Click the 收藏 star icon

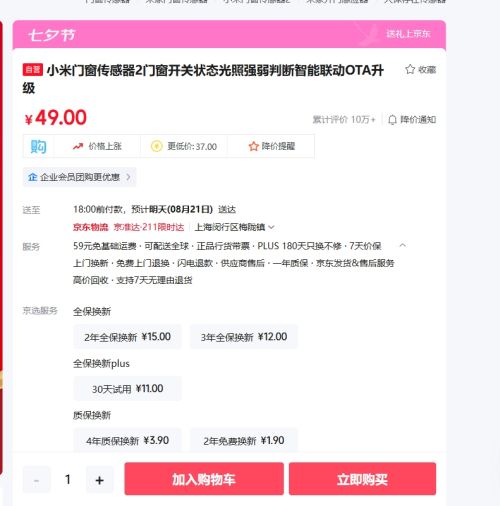pos(410,69)
